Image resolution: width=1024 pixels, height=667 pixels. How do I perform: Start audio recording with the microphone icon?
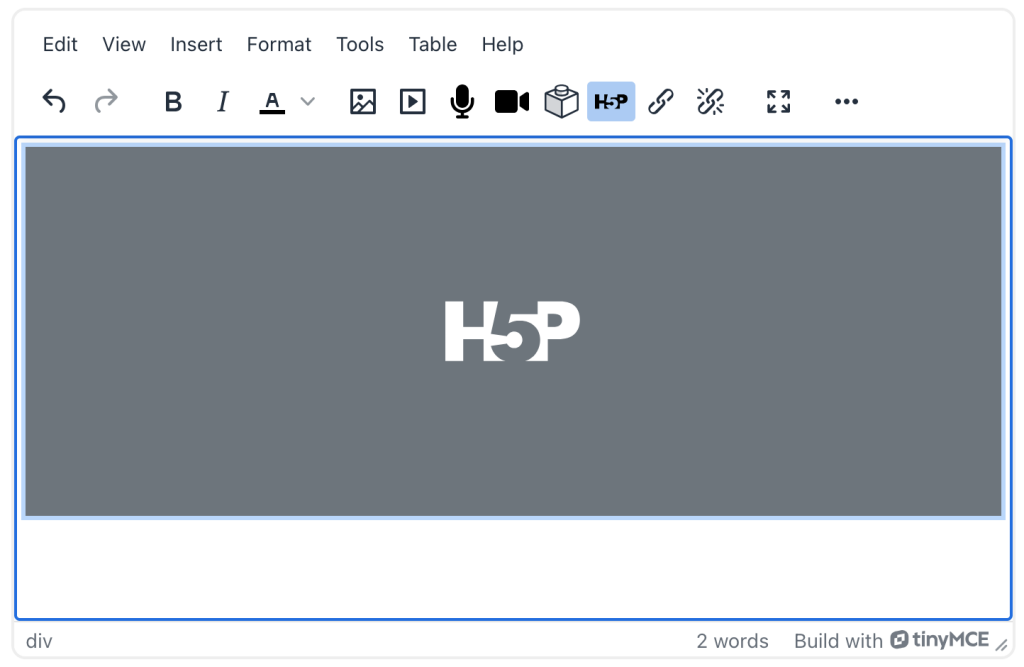pos(462,101)
